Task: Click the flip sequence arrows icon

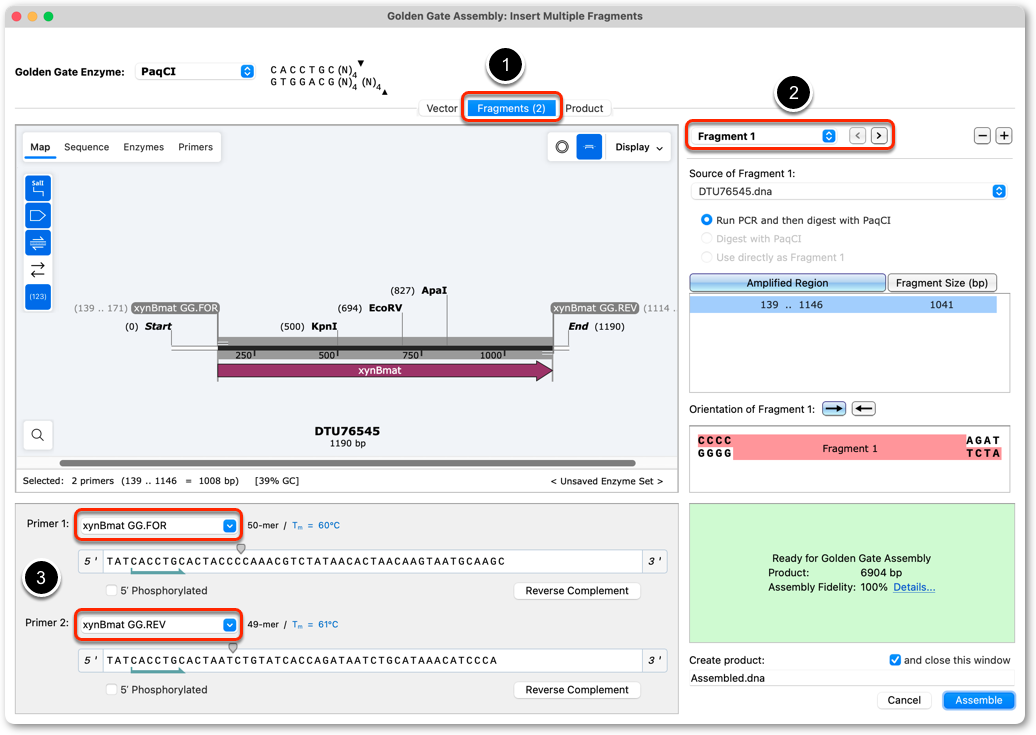Action: click(38, 270)
